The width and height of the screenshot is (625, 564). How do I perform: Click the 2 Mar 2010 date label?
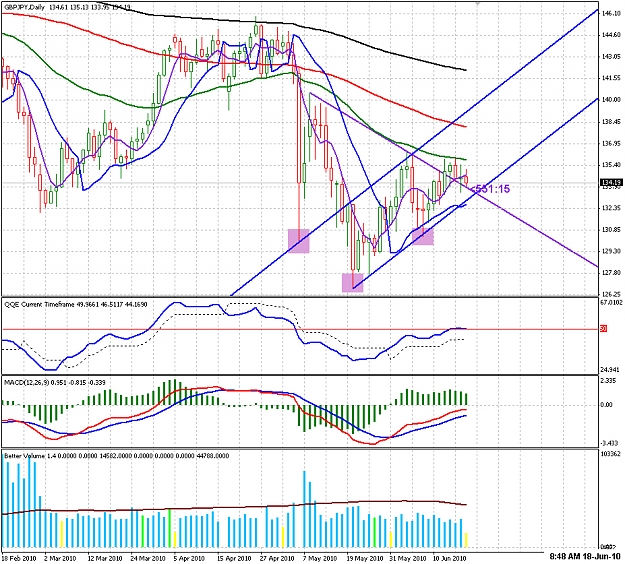click(x=60, y=558)
